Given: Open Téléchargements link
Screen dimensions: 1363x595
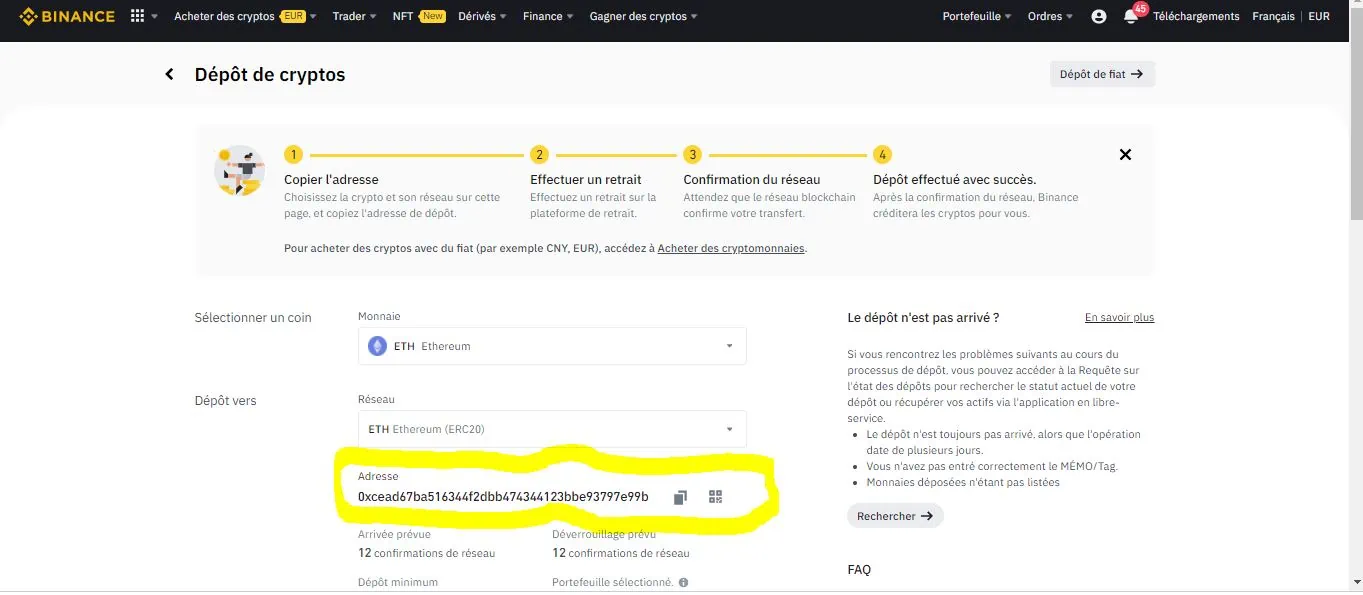Looking at the screenshot, I should 1196,16.
